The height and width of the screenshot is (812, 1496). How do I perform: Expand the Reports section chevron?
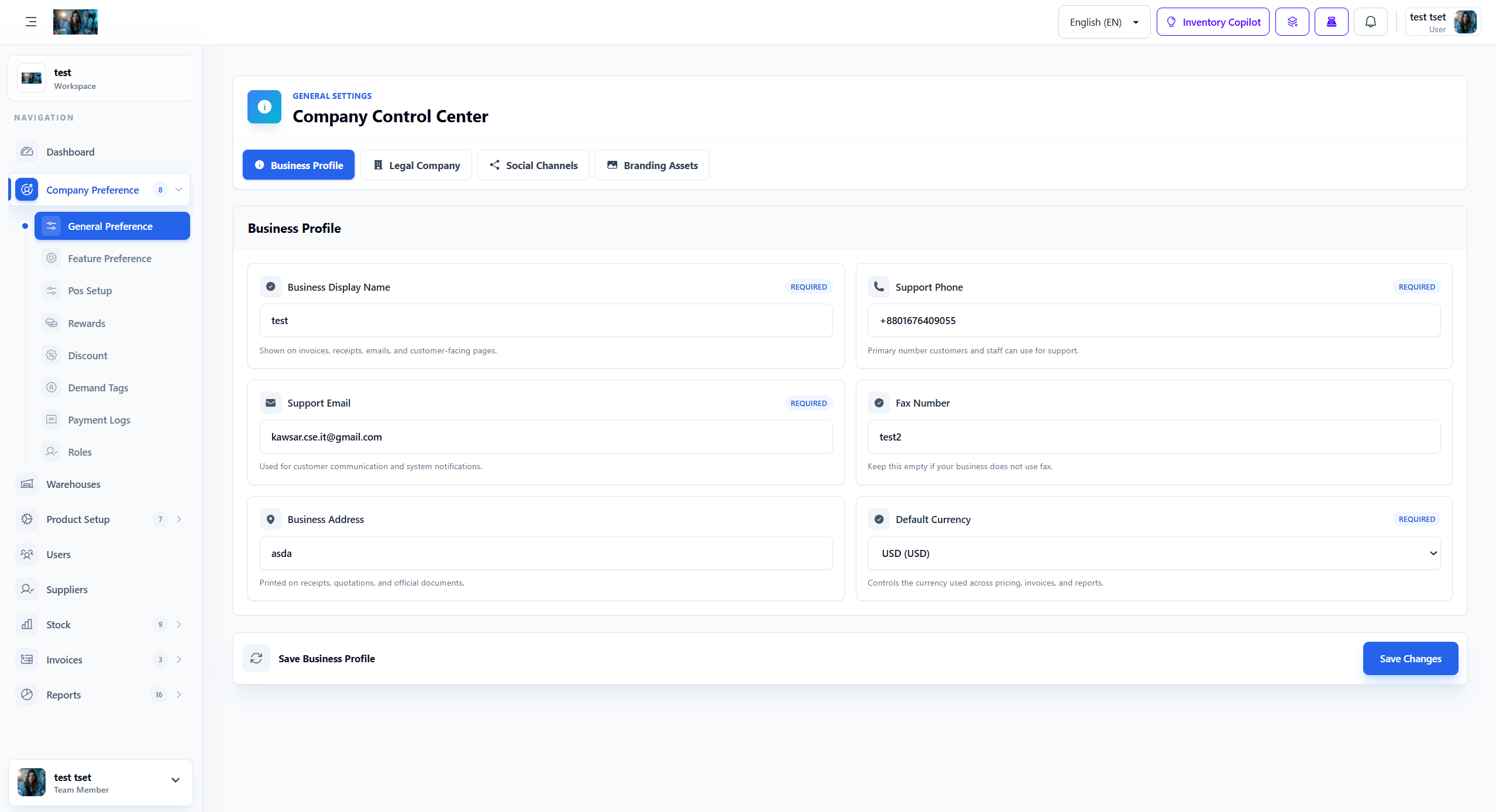pos(179,695)
